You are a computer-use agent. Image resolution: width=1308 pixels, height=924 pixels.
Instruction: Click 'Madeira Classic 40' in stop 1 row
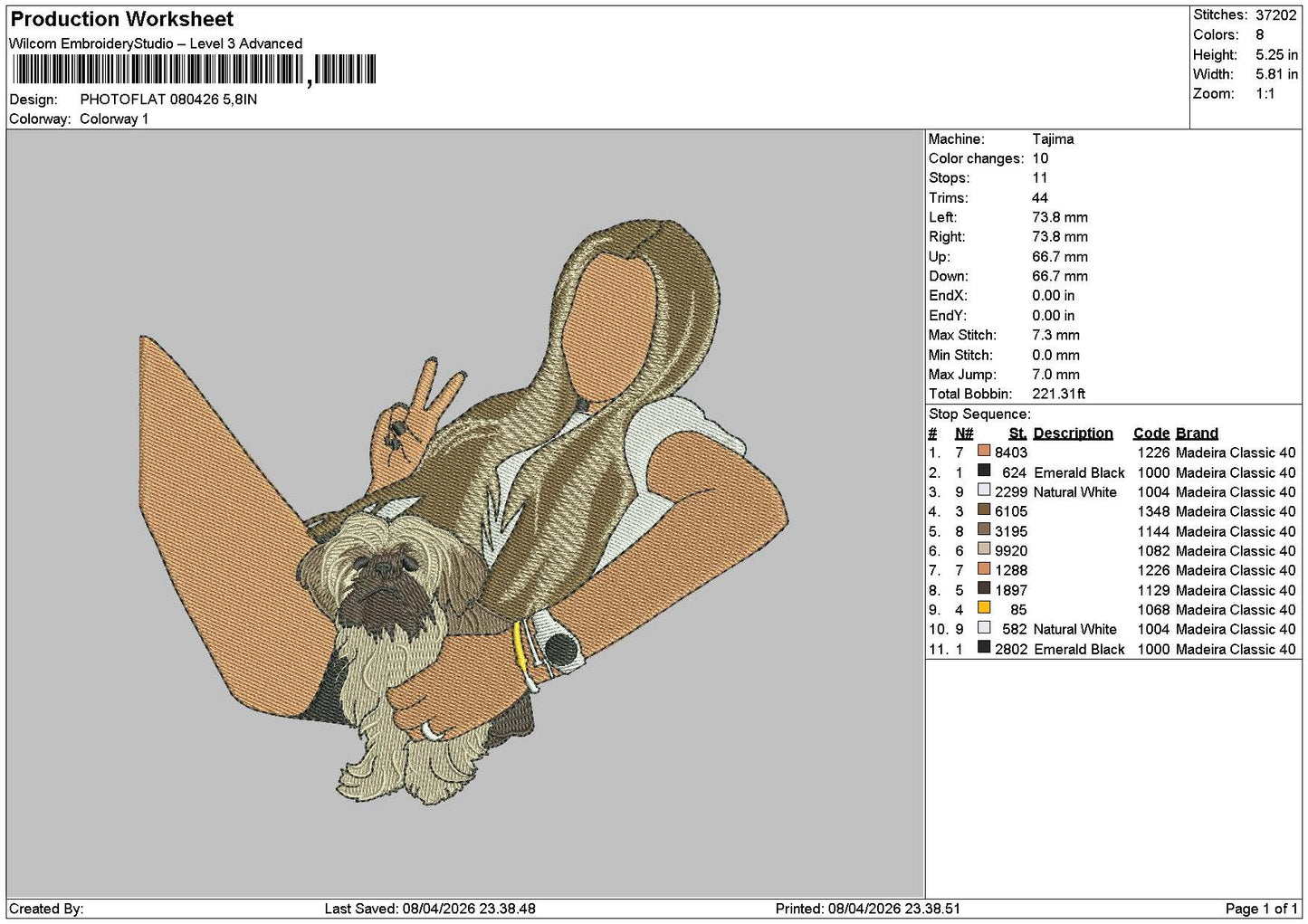(1236, 452)
